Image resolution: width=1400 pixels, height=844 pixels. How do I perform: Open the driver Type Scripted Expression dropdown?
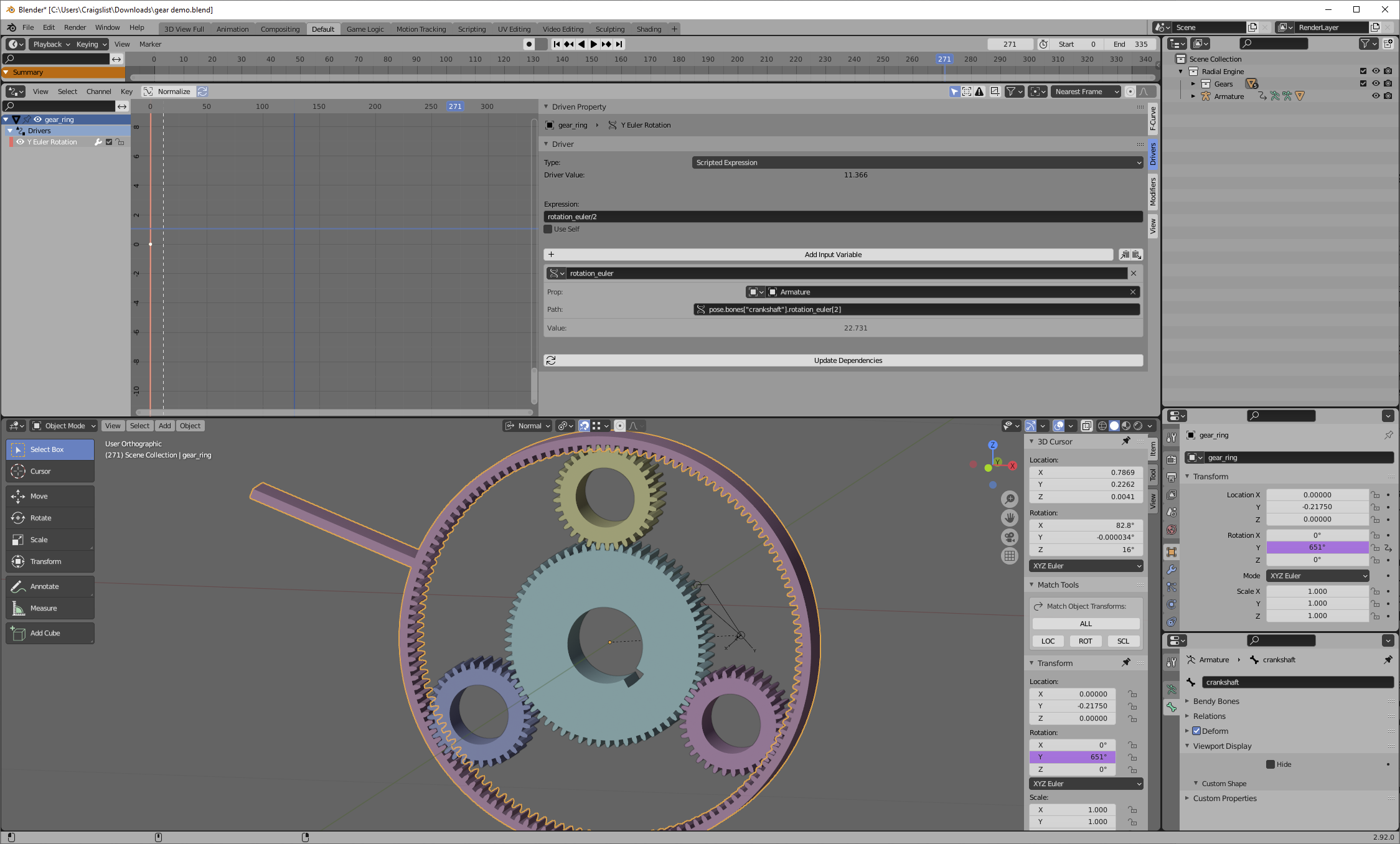click(918, 162)
